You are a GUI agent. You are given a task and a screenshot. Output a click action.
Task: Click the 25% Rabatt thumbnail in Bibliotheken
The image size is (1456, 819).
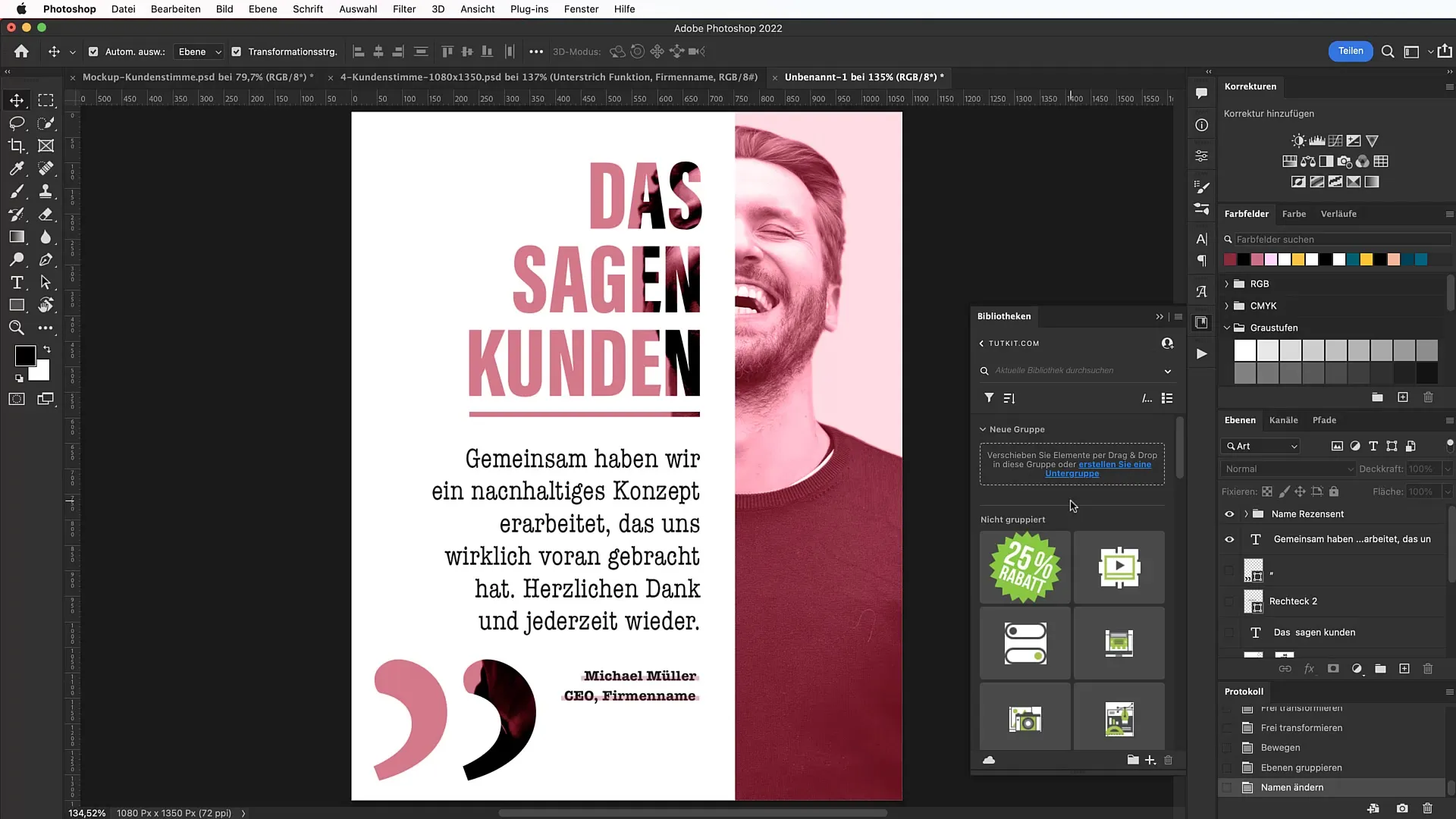point(1025,567)
